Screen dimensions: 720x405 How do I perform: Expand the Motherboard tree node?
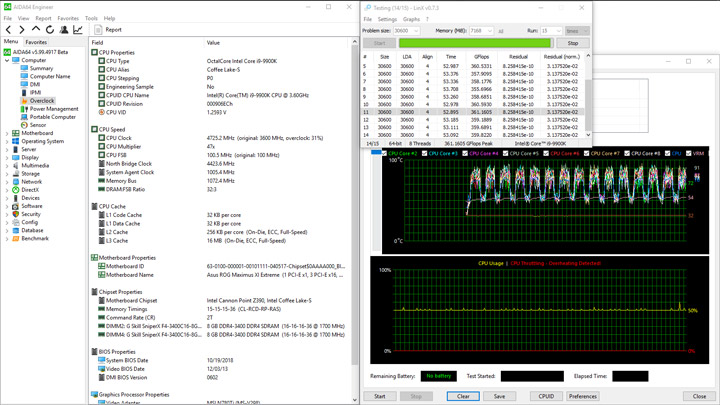(7, 133)
